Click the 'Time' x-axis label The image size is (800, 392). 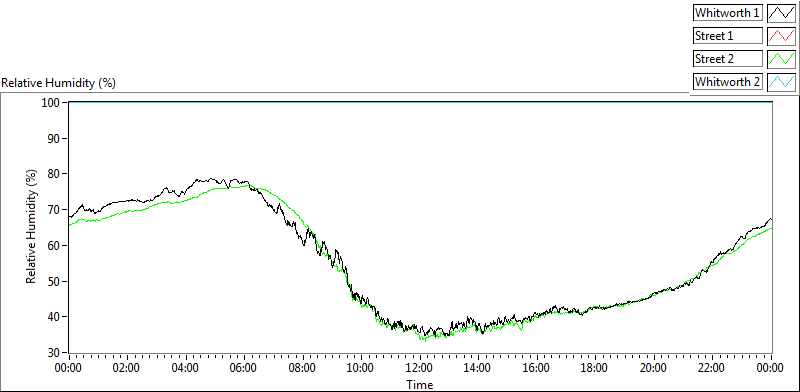click(x=420, y=384)
